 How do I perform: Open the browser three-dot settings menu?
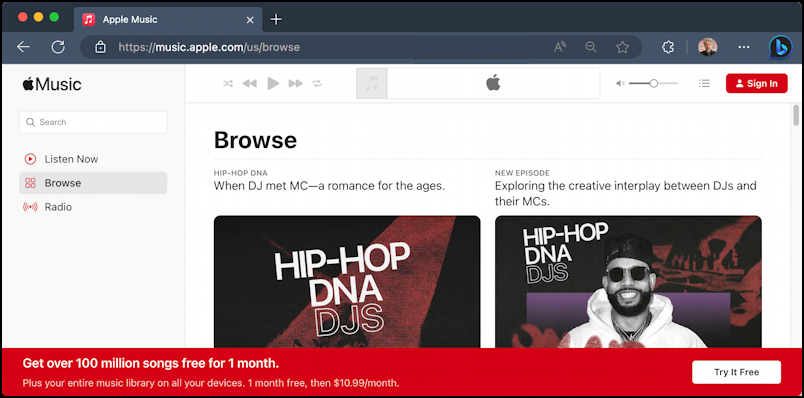[x=744, y=47]
